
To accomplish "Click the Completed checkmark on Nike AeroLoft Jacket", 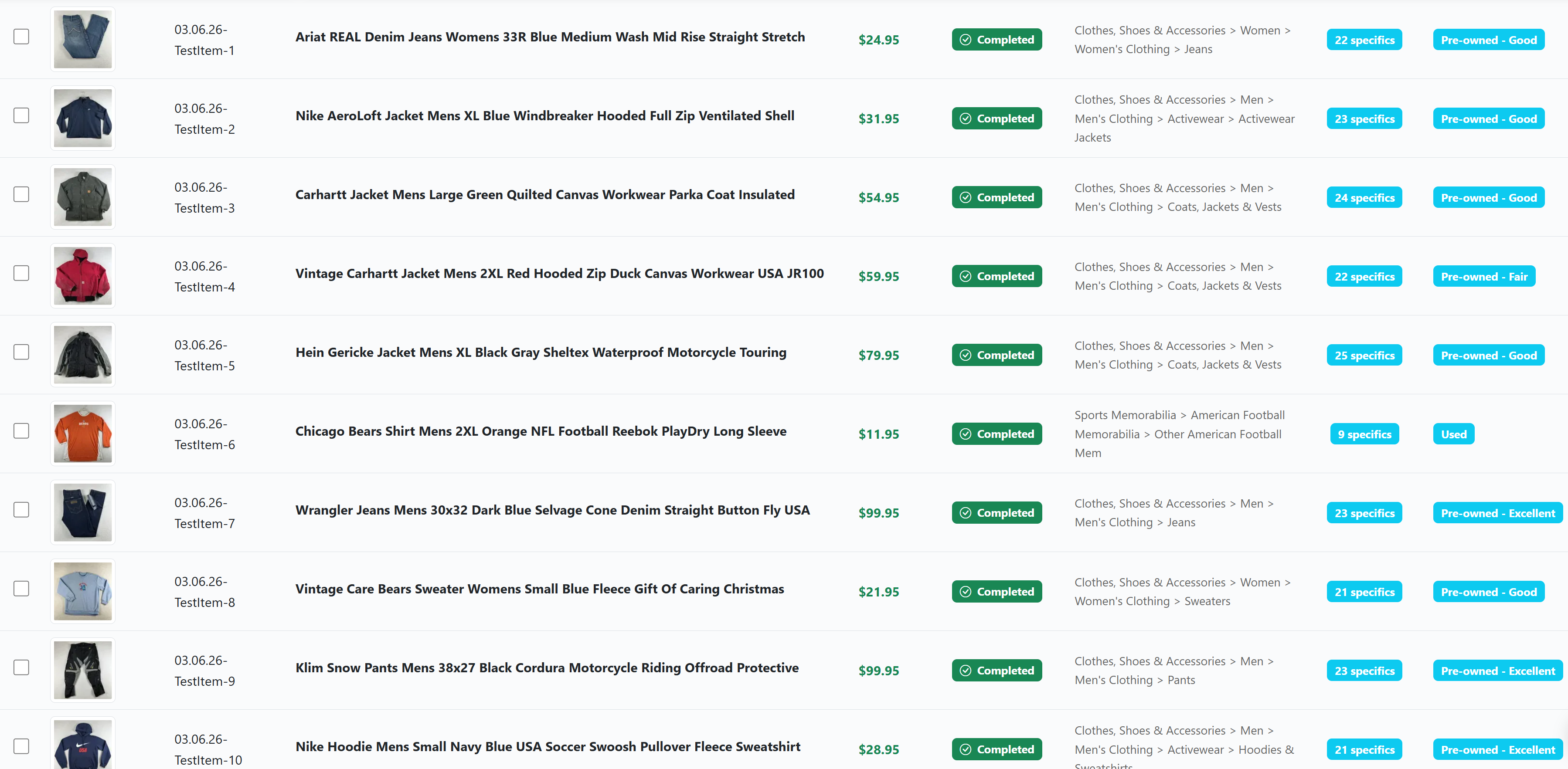I will (x=966, y=118).
